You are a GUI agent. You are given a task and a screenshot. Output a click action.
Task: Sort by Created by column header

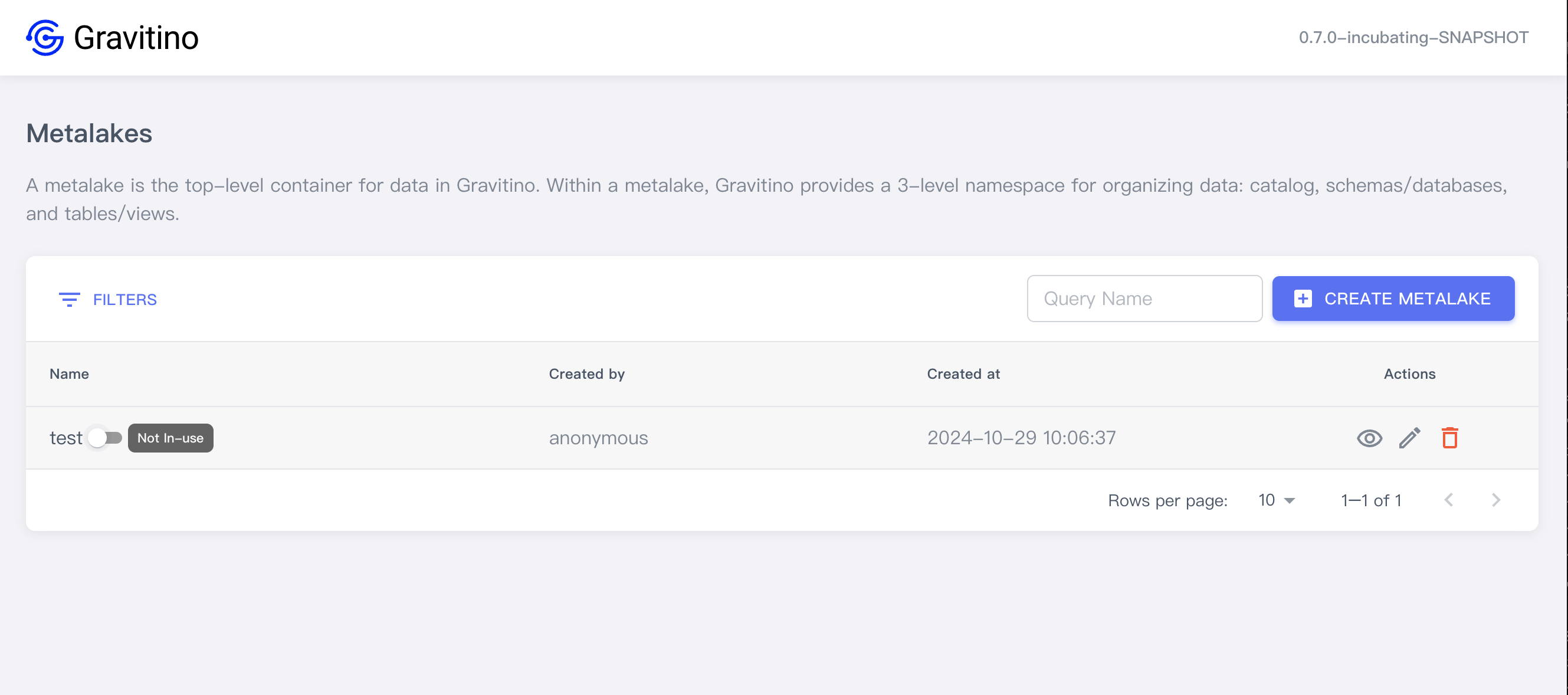pyautogui.click(x=586, y=373)
